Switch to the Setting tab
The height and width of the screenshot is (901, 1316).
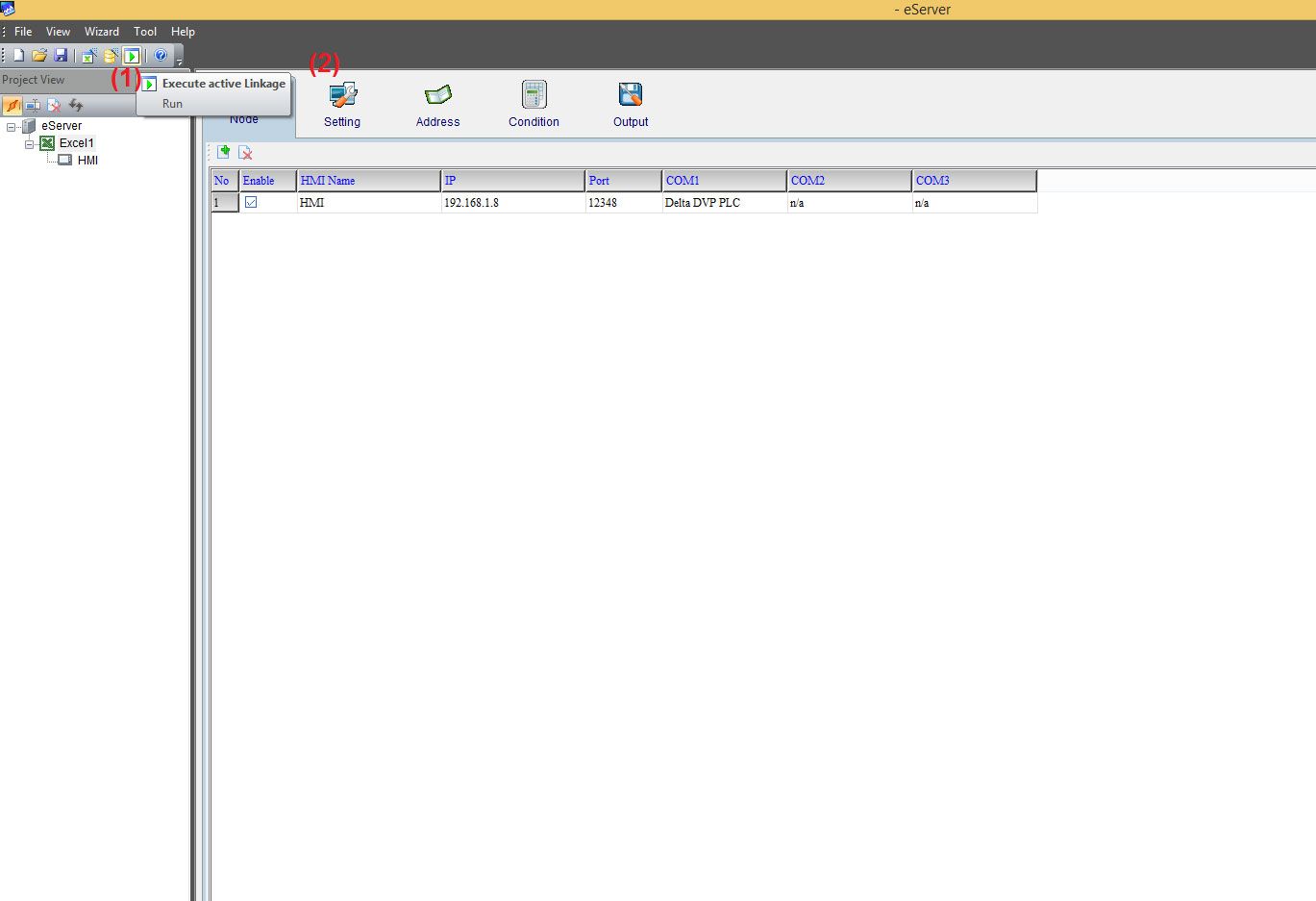click(x=342, y=104)
